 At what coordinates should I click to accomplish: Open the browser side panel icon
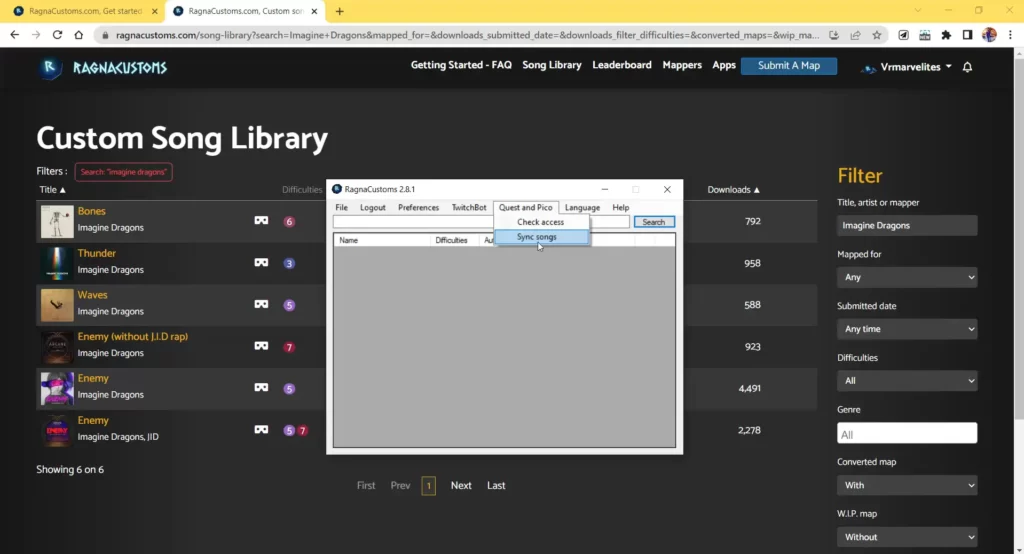[x=967, y=35]
